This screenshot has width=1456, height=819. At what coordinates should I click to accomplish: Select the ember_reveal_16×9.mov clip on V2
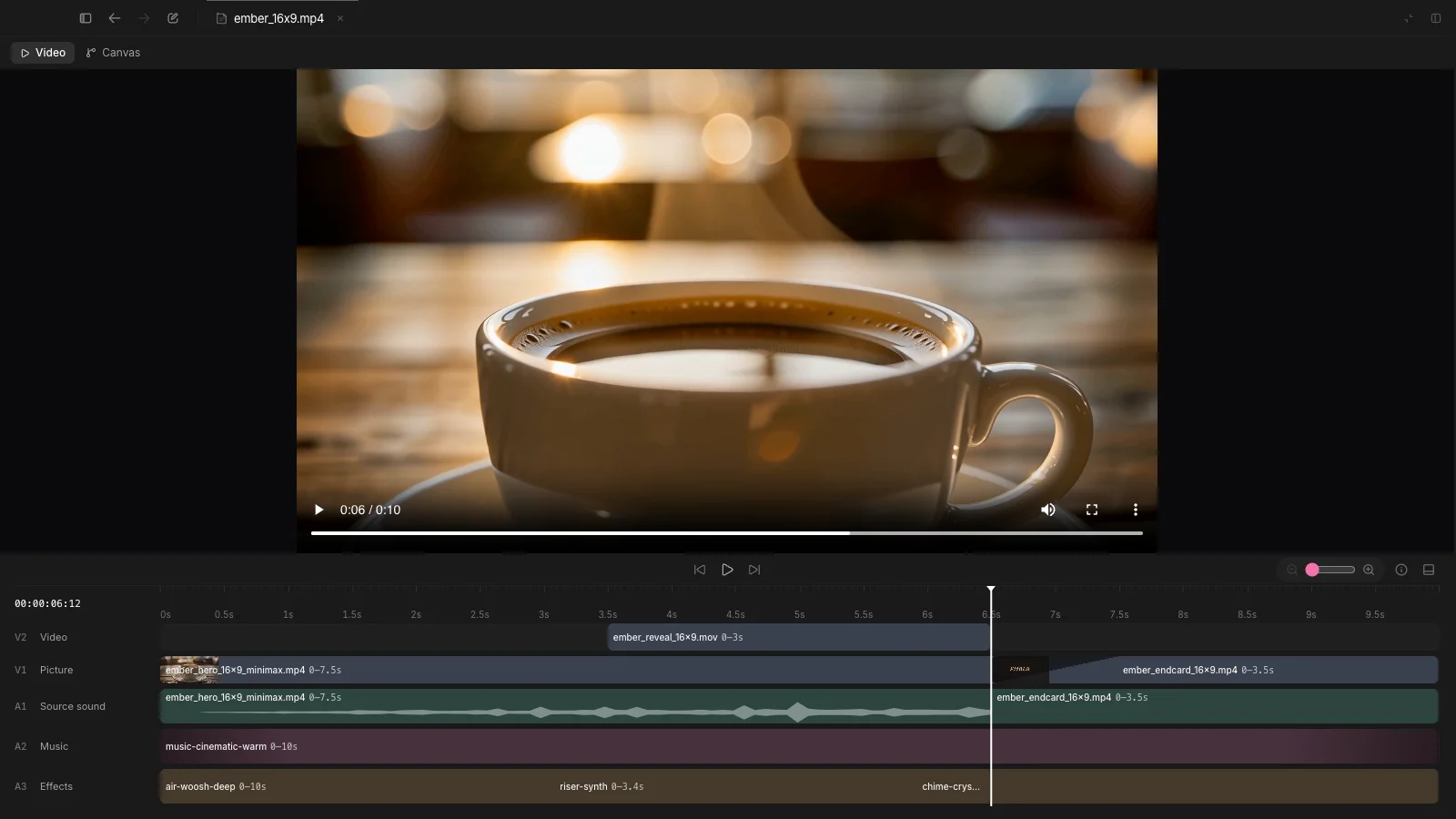[799, 637]
